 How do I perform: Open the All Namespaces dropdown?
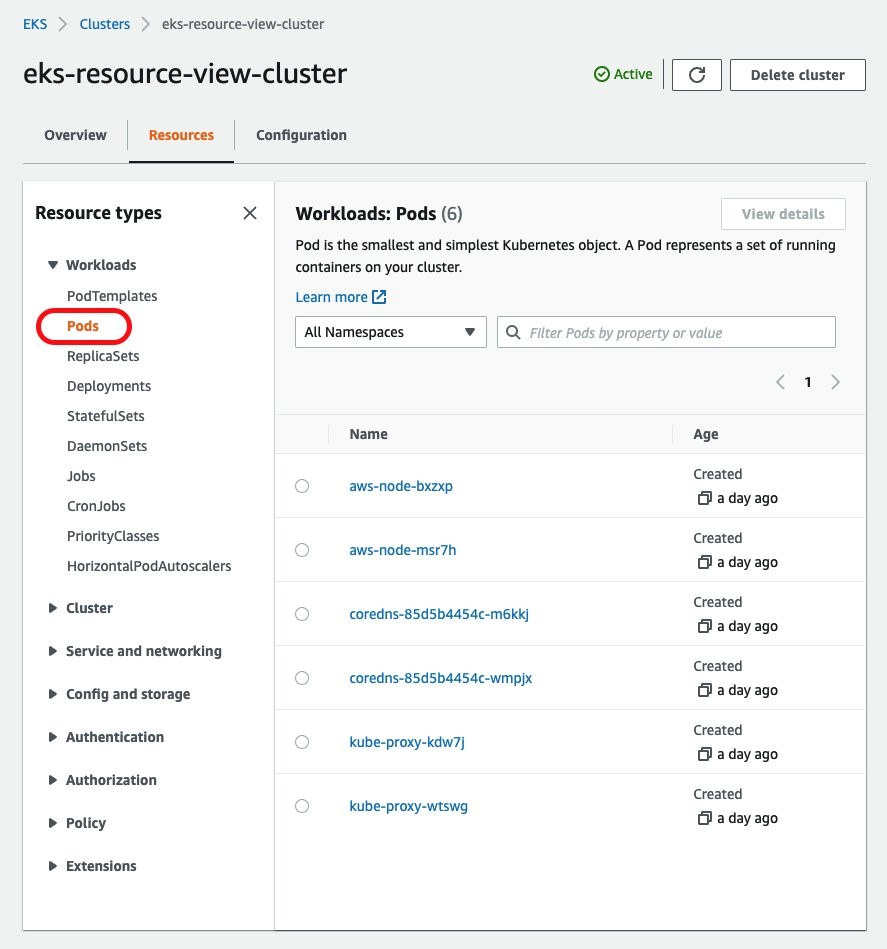pos(391,332)
